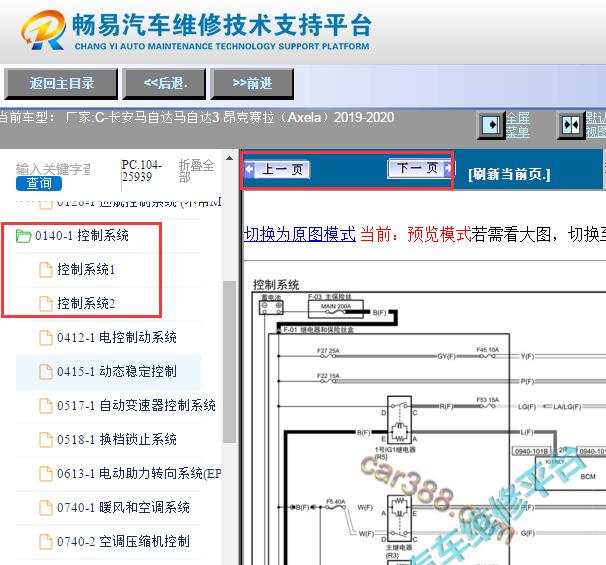
Task: Select 0740-2 空调压缩机控制
Action: [x=123, y=541]
